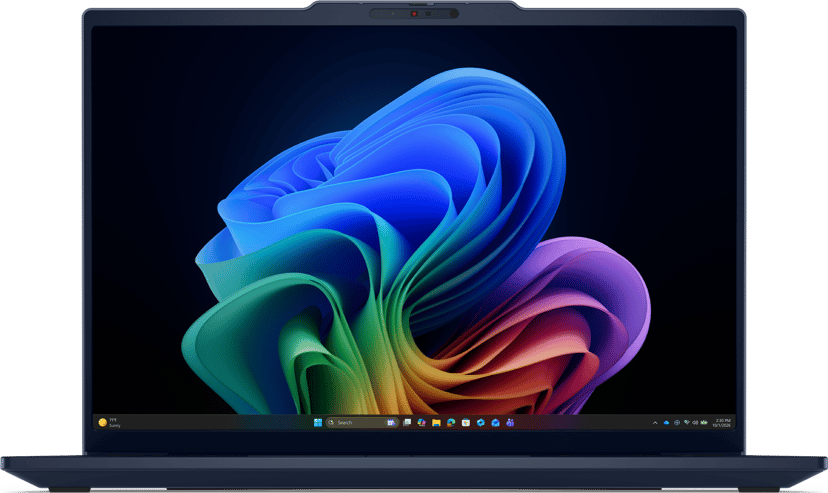The width and height of the screenshot is (828, 493).
Task: Open OneDrive cloud icon in the tray
Action: click(666, 423)
